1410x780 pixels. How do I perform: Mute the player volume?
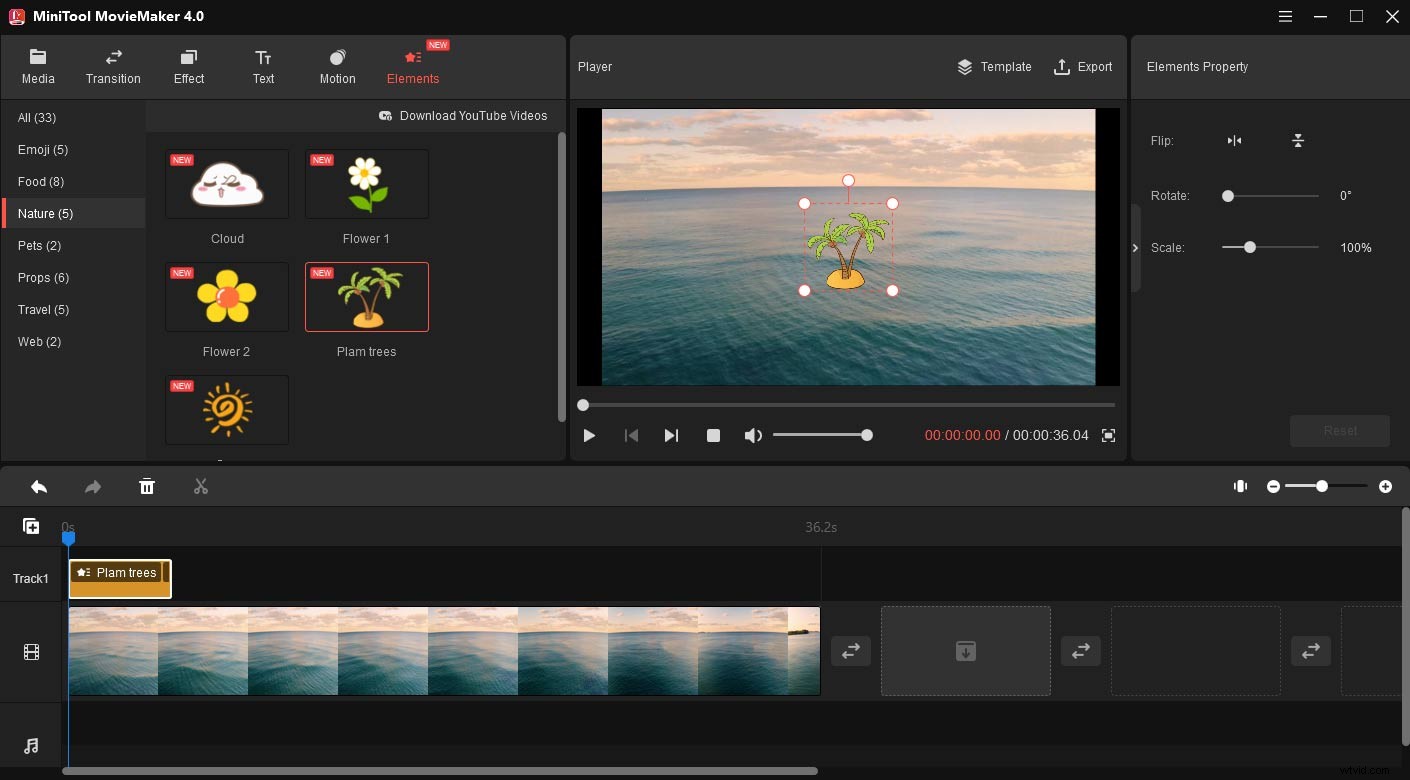pyautogui.click(x=753, y=435)
